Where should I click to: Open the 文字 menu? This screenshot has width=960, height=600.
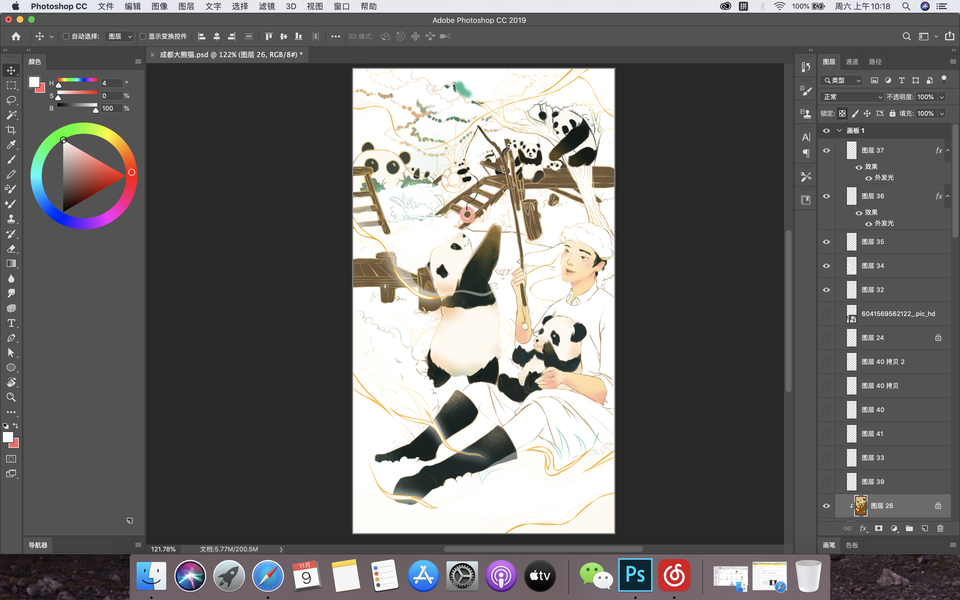tap(213, 6)
